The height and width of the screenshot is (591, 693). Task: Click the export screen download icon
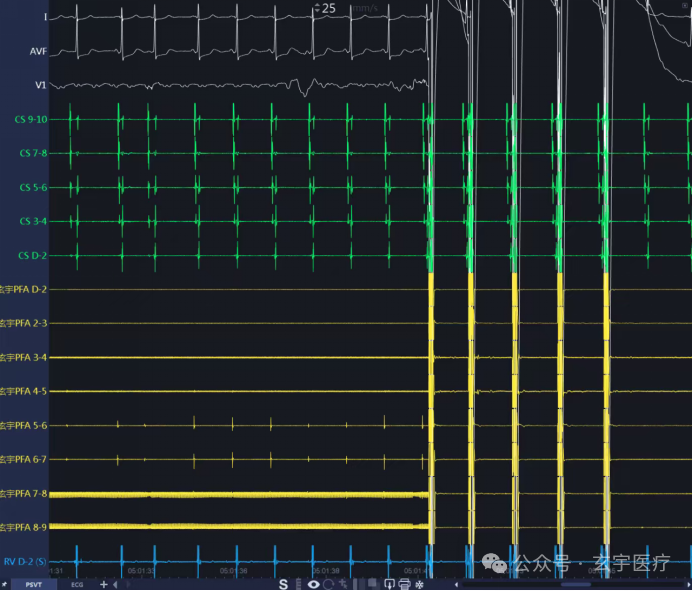click(x=389, y=584)
